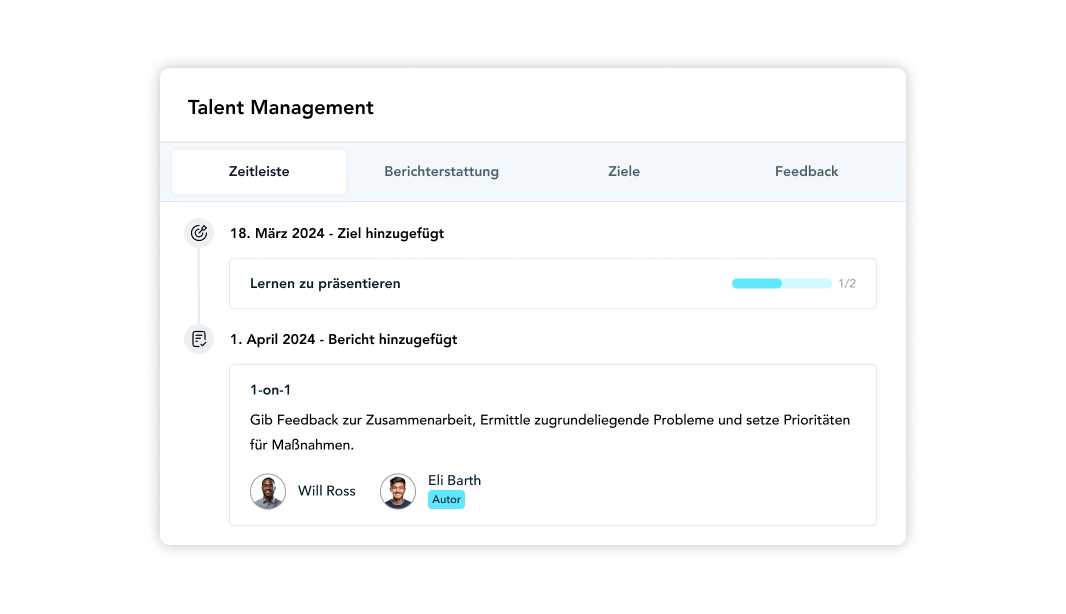This screenshot has width=1066, height=614.
Task: Click the 1/2 progress counter
Action: [x=847, y=284]
